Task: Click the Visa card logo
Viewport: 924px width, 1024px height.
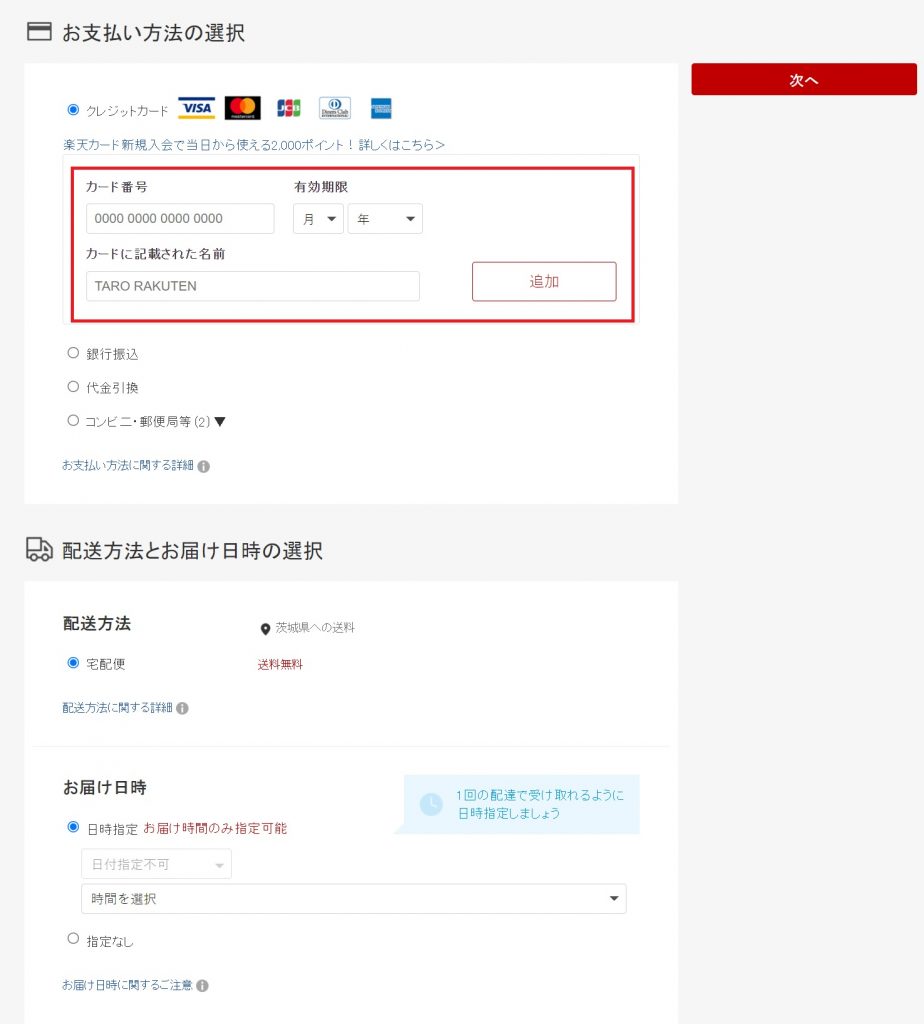Action: [x=196, y=108]
